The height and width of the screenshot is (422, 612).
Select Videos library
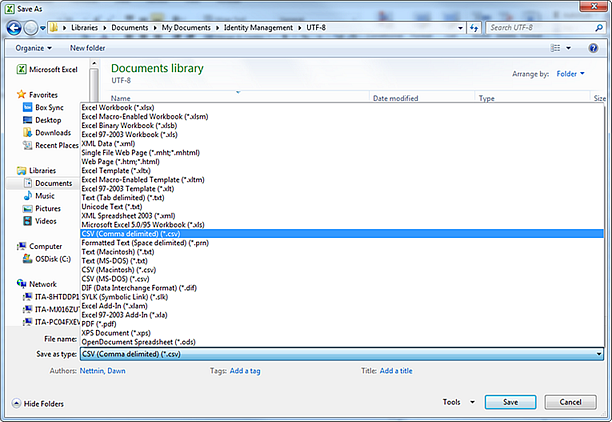pyautogui.click(x=40, y=221)
